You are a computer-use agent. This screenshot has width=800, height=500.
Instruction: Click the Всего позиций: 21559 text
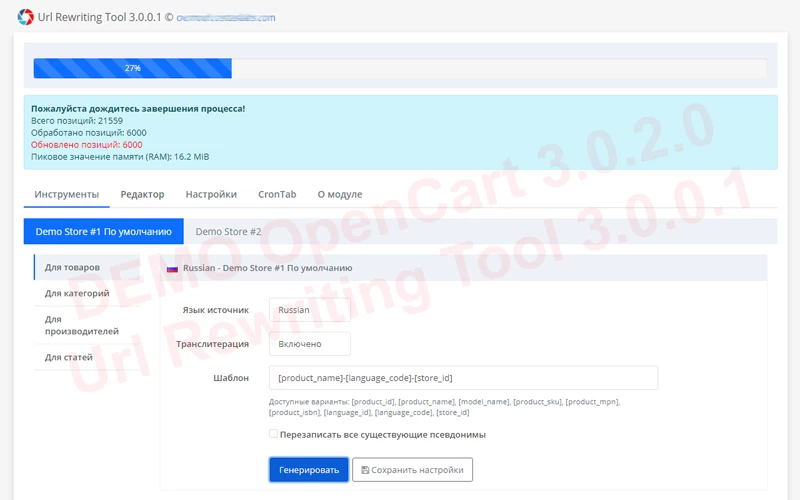[77, 121]
